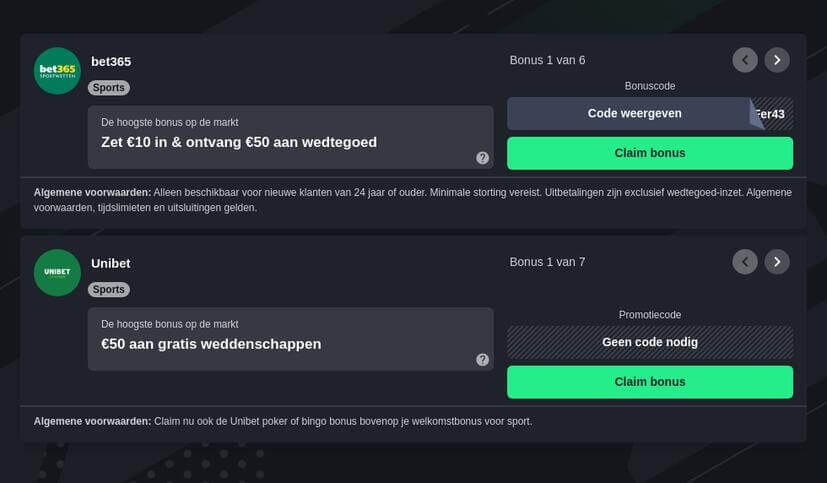The image size is (827, 483).
Task: Open the bet365 €50 wedtegoed offer
Action: point(239,142)
